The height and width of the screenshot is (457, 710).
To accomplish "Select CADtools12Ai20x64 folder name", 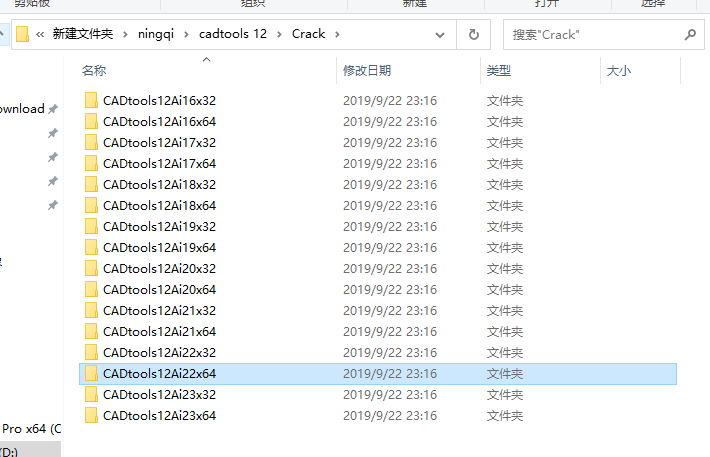I will click(x=159, y=290).
